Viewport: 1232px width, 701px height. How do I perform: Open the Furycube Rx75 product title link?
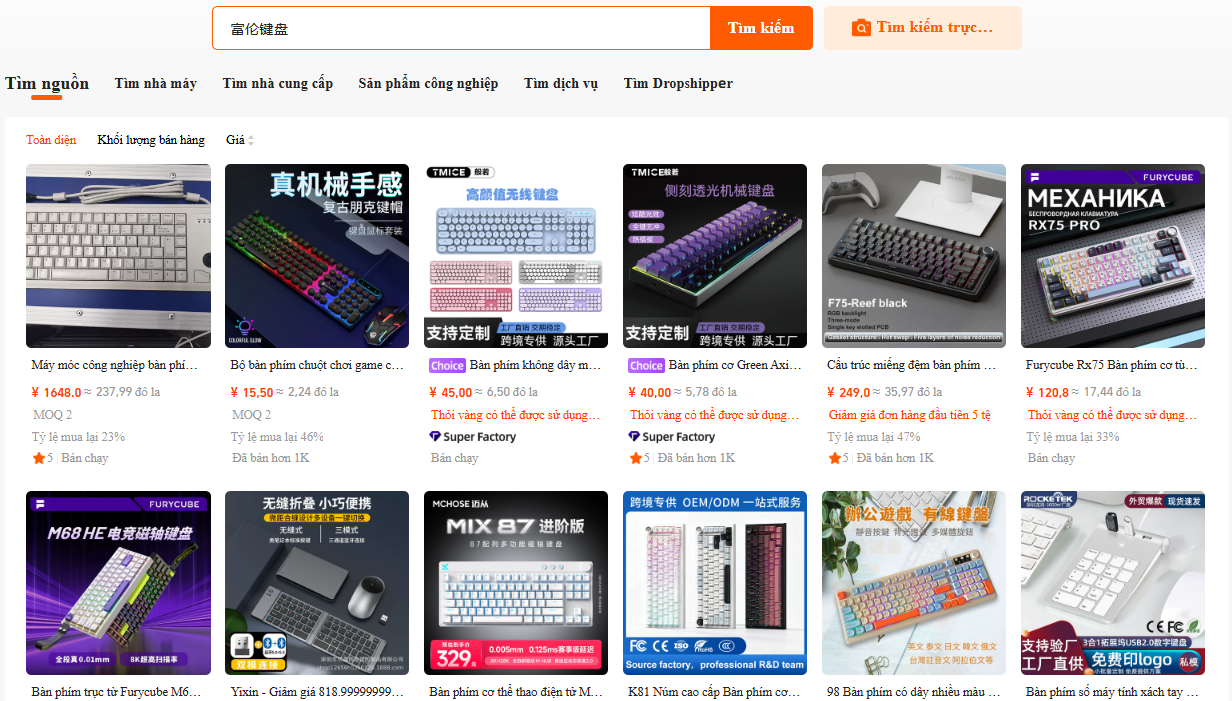tap(1112, 366)
